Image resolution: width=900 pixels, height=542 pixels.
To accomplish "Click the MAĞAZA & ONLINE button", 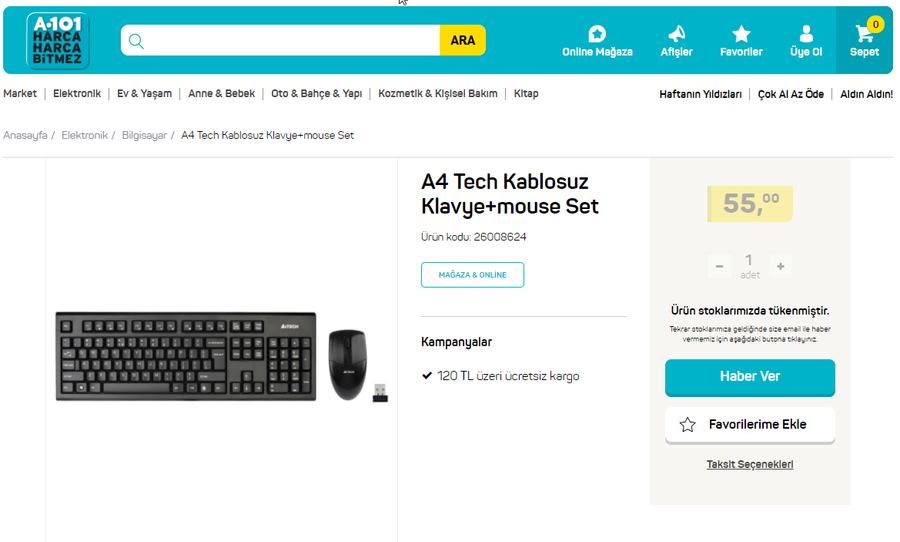I will click(472, 275).
